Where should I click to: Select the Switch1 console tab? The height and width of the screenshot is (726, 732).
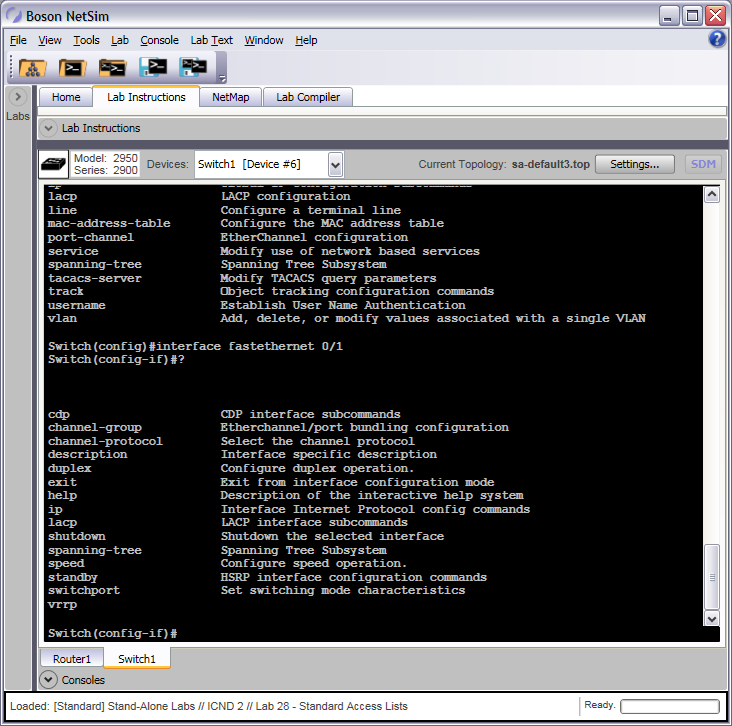[x=137, y=658]
